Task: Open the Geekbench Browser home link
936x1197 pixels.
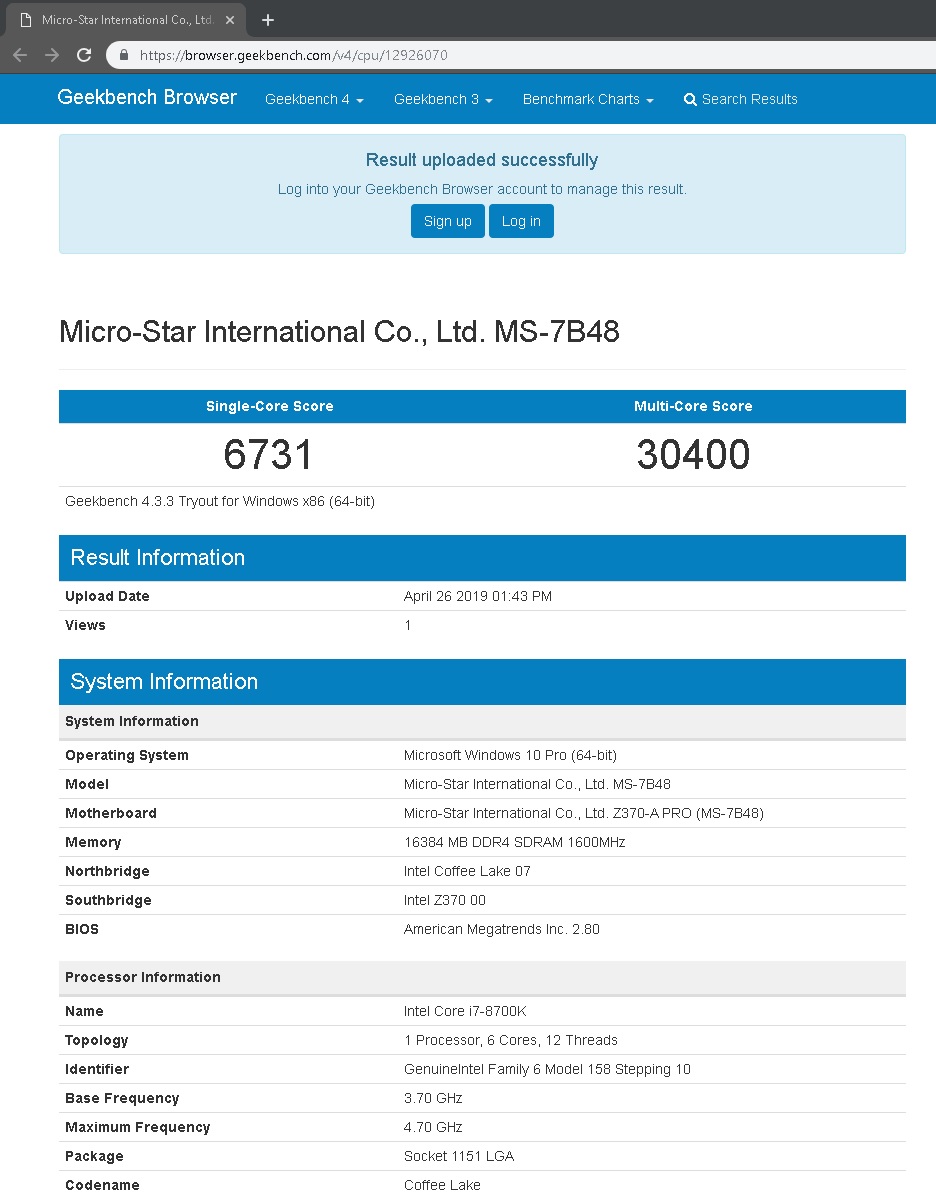Action: pyautogui.click(x=147, y=97)
